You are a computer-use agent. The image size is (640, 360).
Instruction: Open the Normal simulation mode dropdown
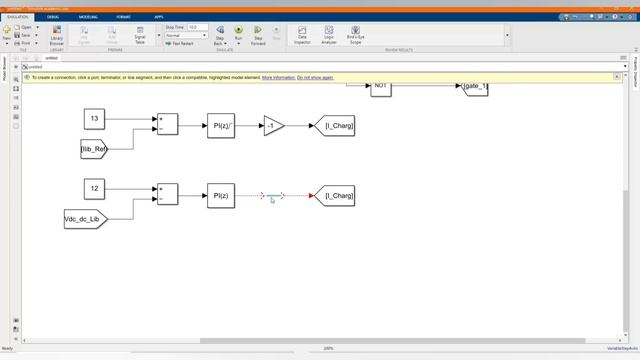coord(186,36)
